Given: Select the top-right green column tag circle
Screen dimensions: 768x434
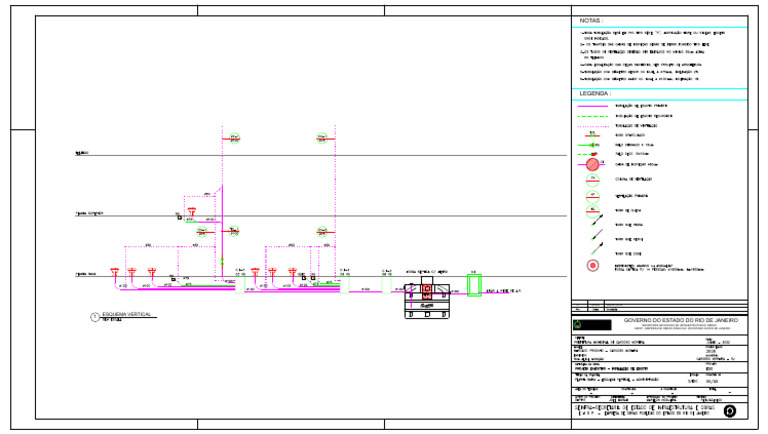Looking at the screenshot, I should 322,138.
